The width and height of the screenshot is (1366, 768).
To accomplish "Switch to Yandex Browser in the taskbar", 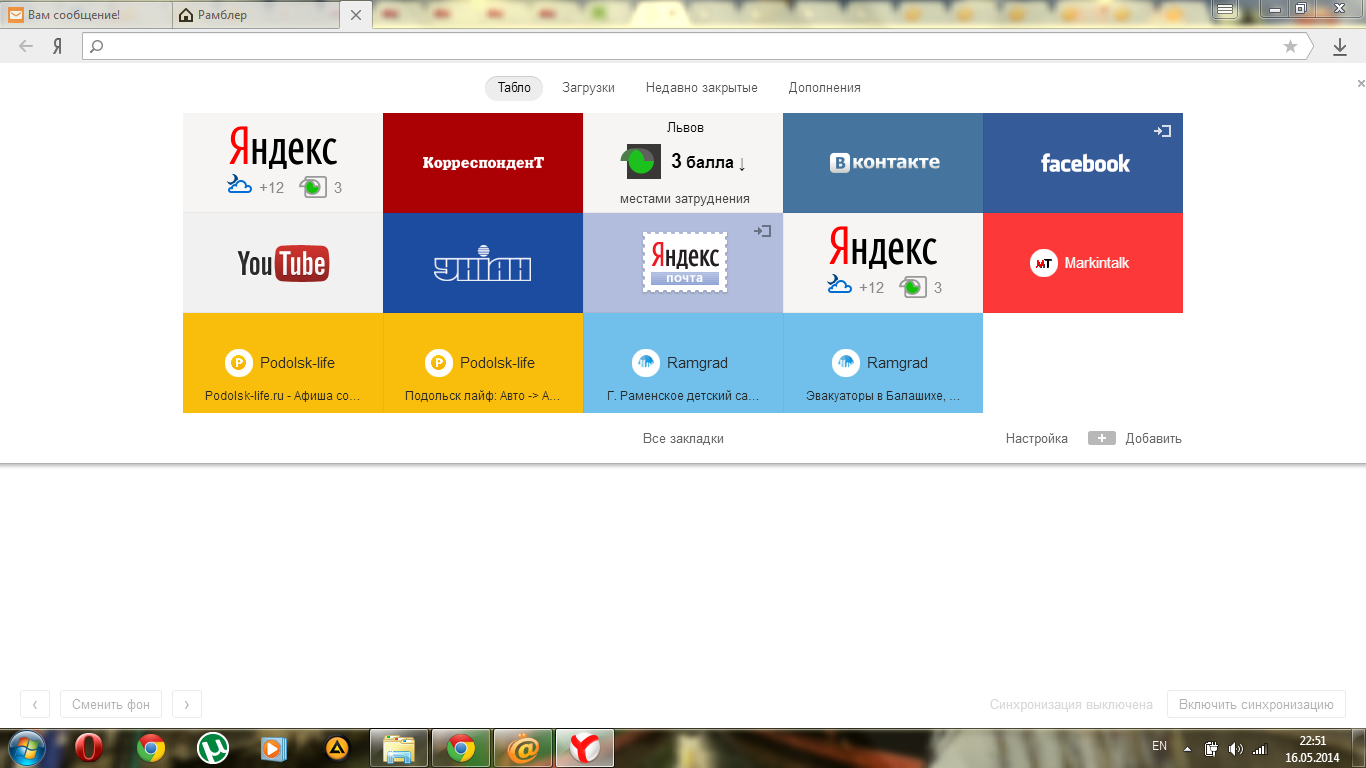I will pyautogui.click(x=585, y=748).
